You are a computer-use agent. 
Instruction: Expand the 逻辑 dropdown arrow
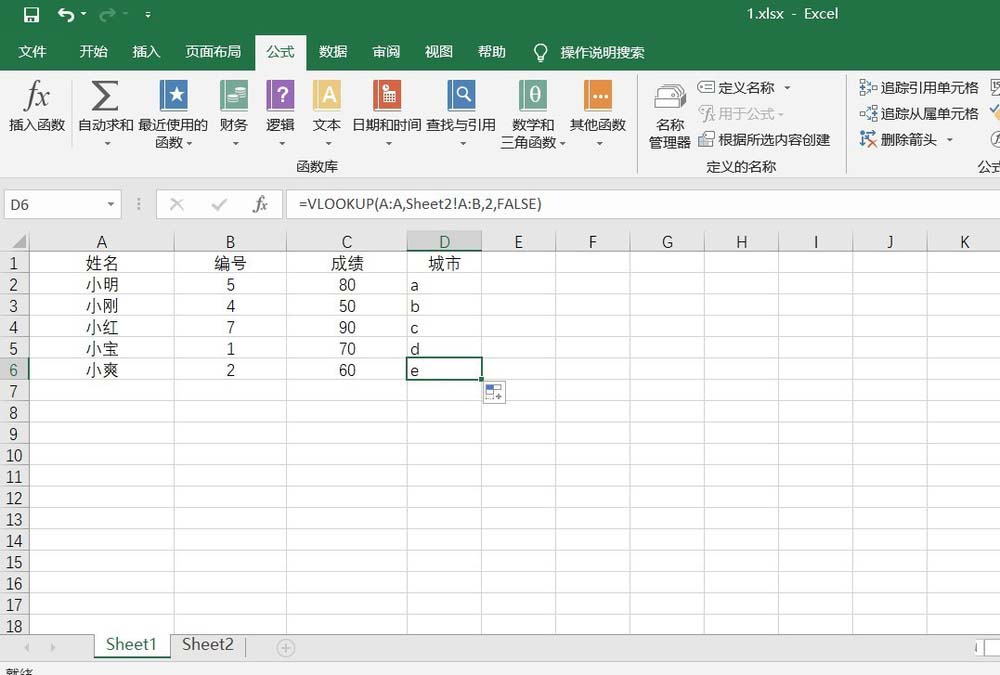[282, 144]
